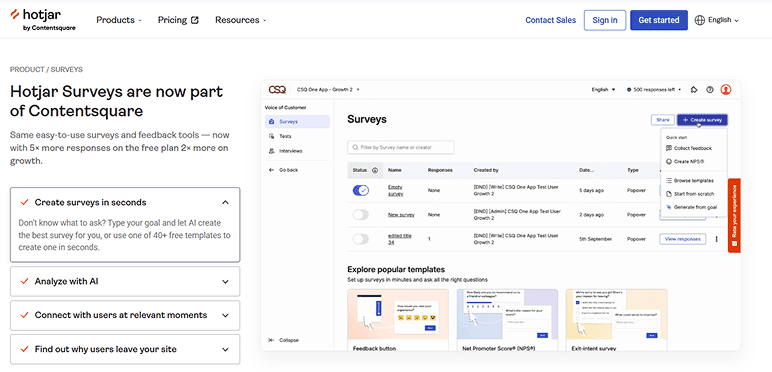Open the Empty survey name link
This screenshot has width=772, height=372.
pyautogui.click(x=396, y=190)
